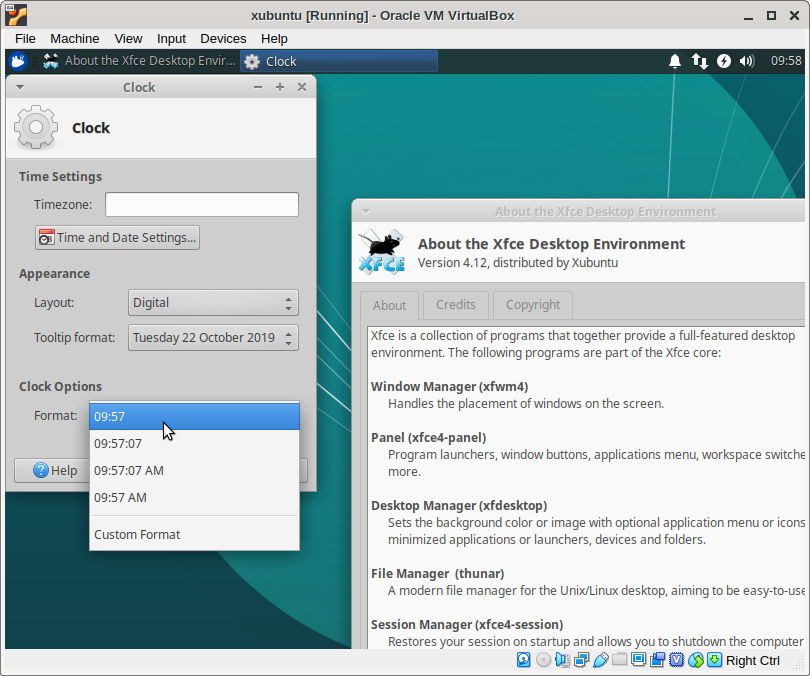Click the VirtualBox shared folders status icon
Image resolution: width=810 pixels, height=676 pixels.
click(620, 660)
